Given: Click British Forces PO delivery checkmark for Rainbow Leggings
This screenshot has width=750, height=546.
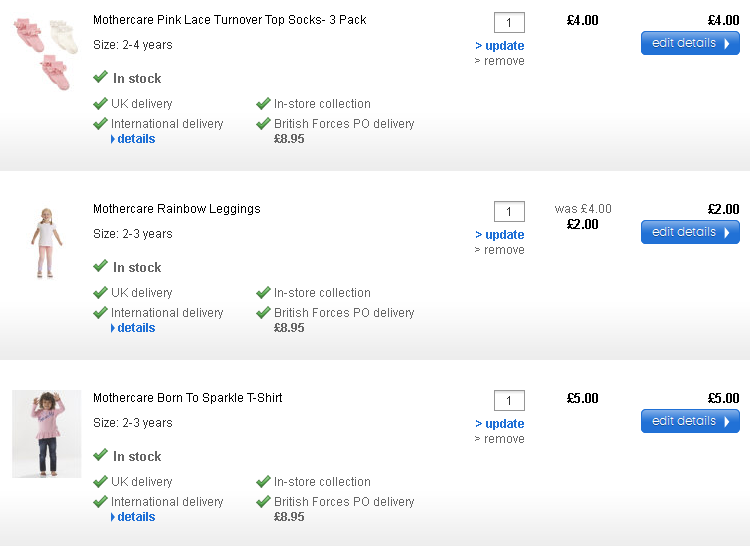Looking at the screenshot, I should coord(263,312).
